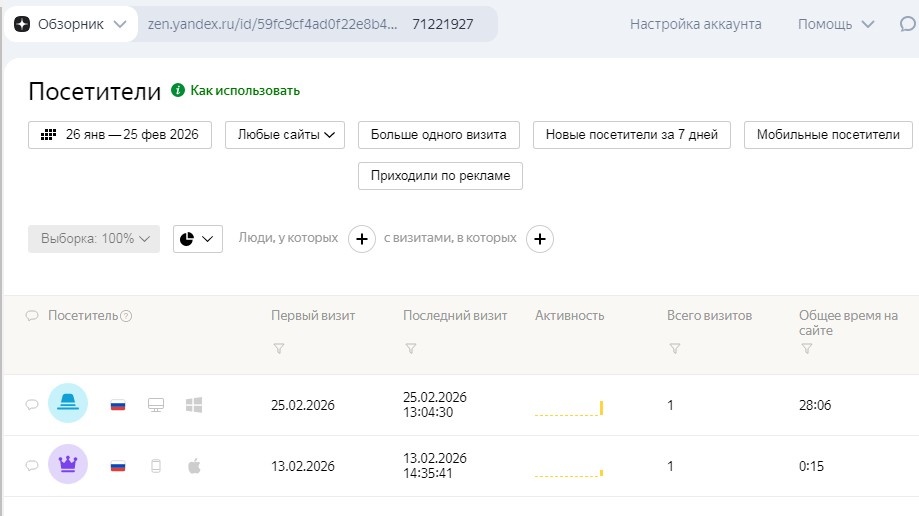Add comment to the 25.02.2026 visitor
This screenshot has height=516, width=919.
pos(32,405)
